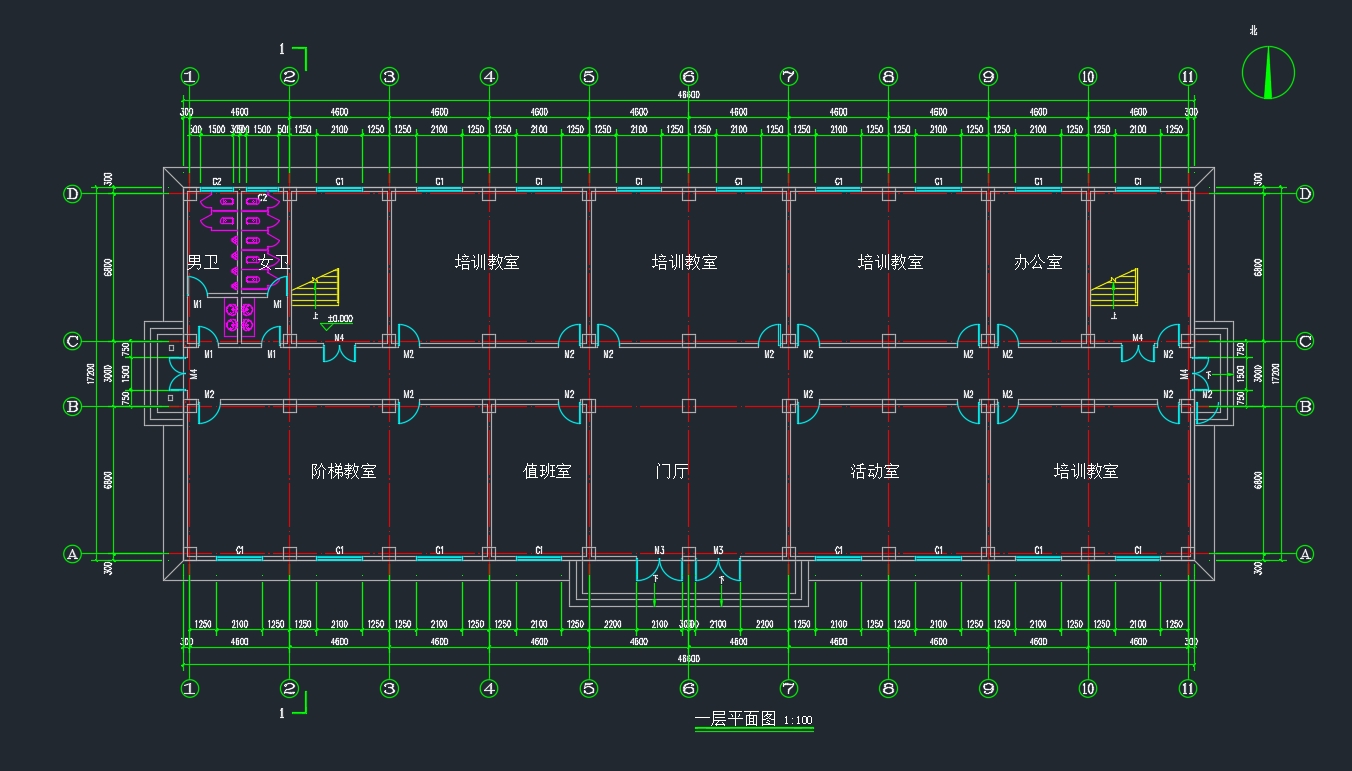This screenshot has width=1352, height=771.
Task: Select the 男卫 restroom label
Action: 203,263
